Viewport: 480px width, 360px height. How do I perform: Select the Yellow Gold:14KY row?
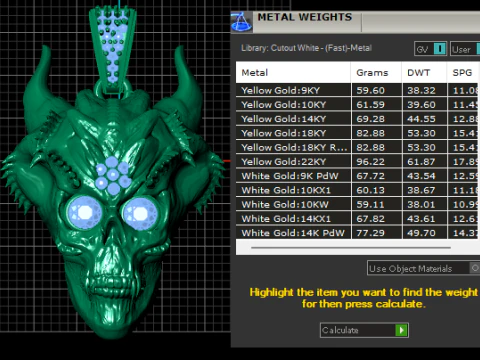point(358,119)
